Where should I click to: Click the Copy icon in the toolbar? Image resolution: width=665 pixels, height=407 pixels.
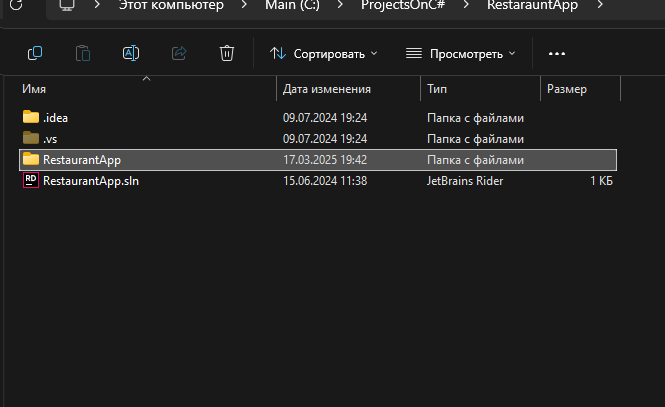(35, 52)
